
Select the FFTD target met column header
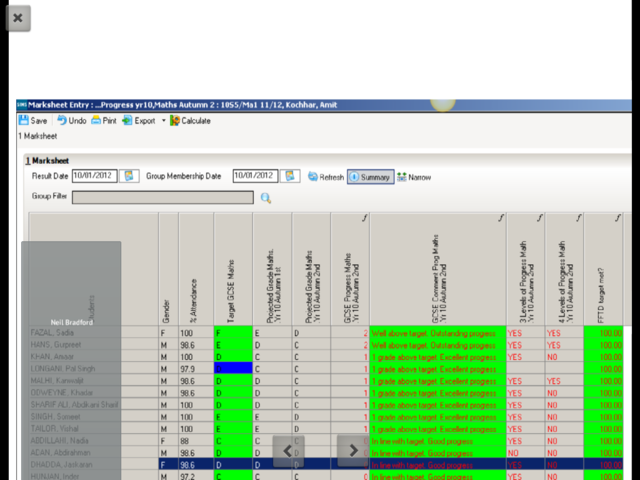[603, 269]
